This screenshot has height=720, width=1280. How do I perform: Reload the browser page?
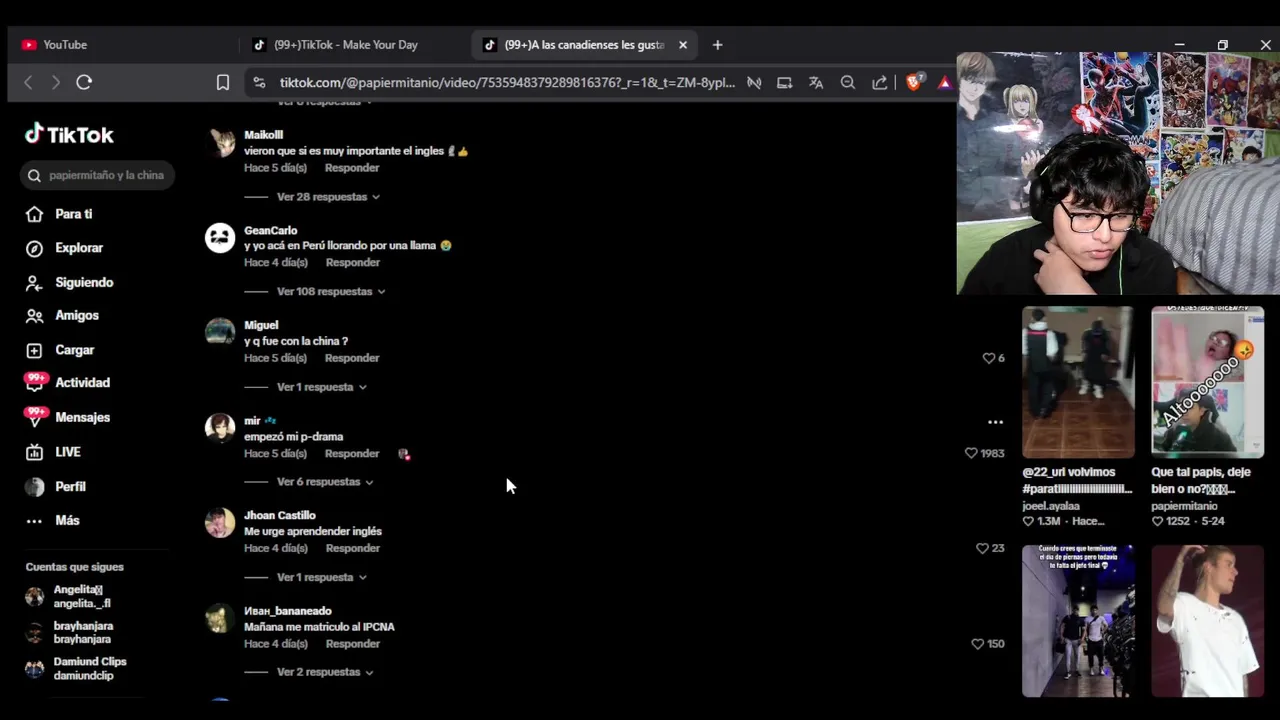(x=84, y=83)
